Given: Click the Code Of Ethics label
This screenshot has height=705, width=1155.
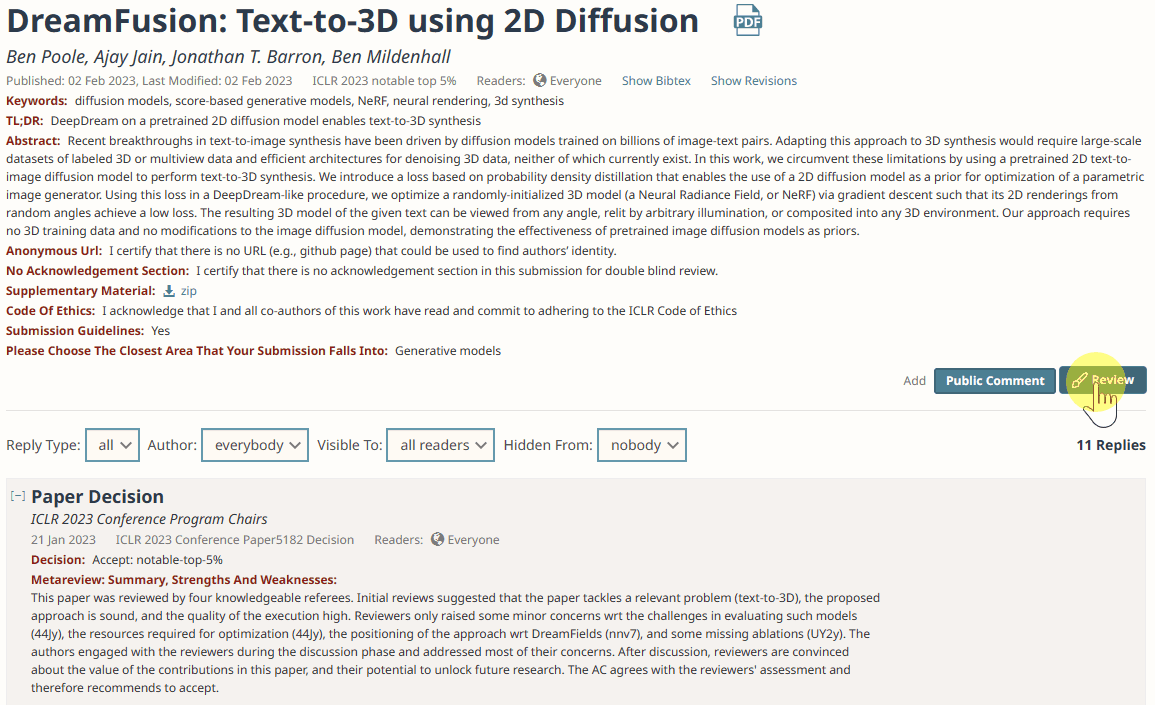Looking at the screenshot, I should (51, 311).
